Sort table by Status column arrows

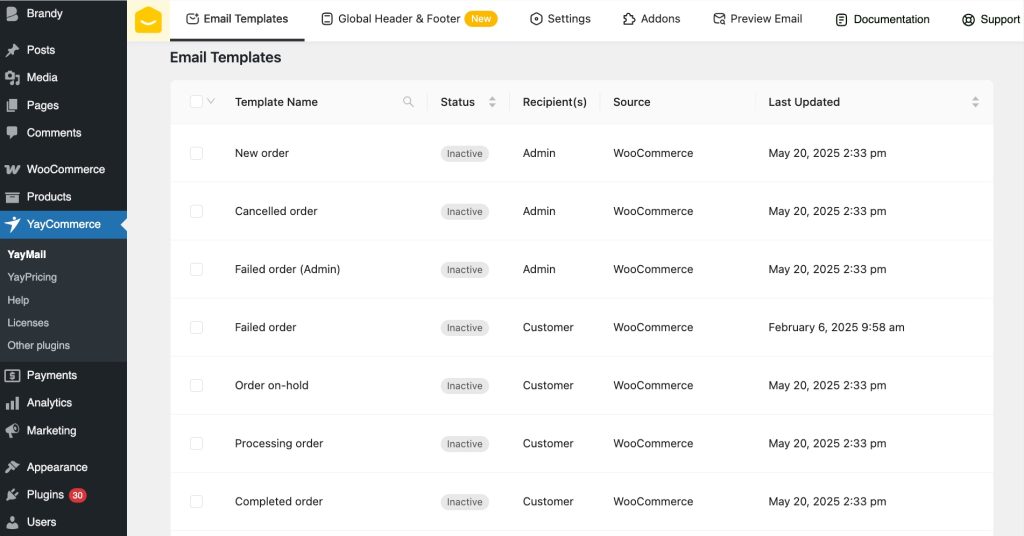(x=492, y=102)
